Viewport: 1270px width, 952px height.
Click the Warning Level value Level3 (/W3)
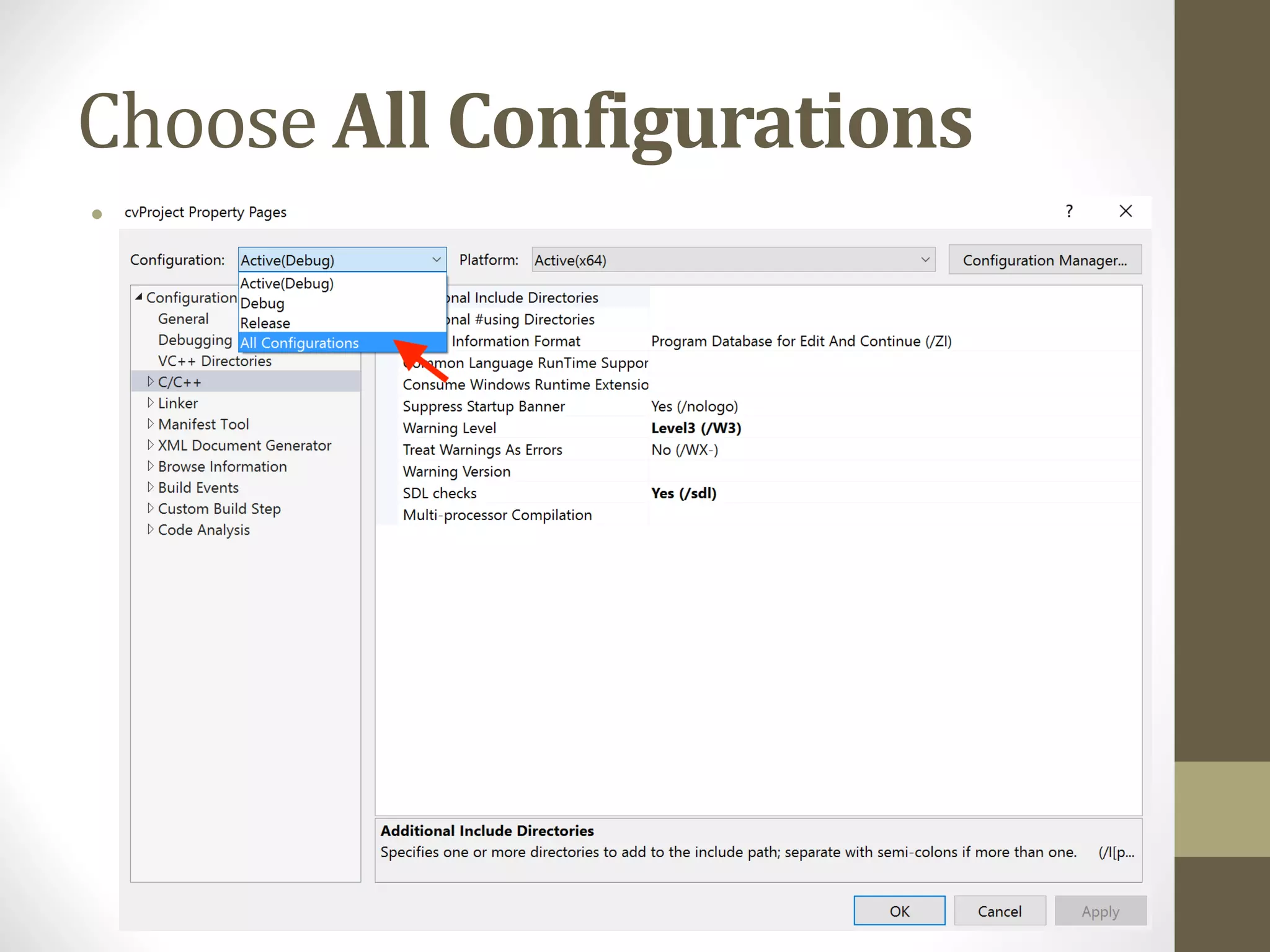point(696,428)
